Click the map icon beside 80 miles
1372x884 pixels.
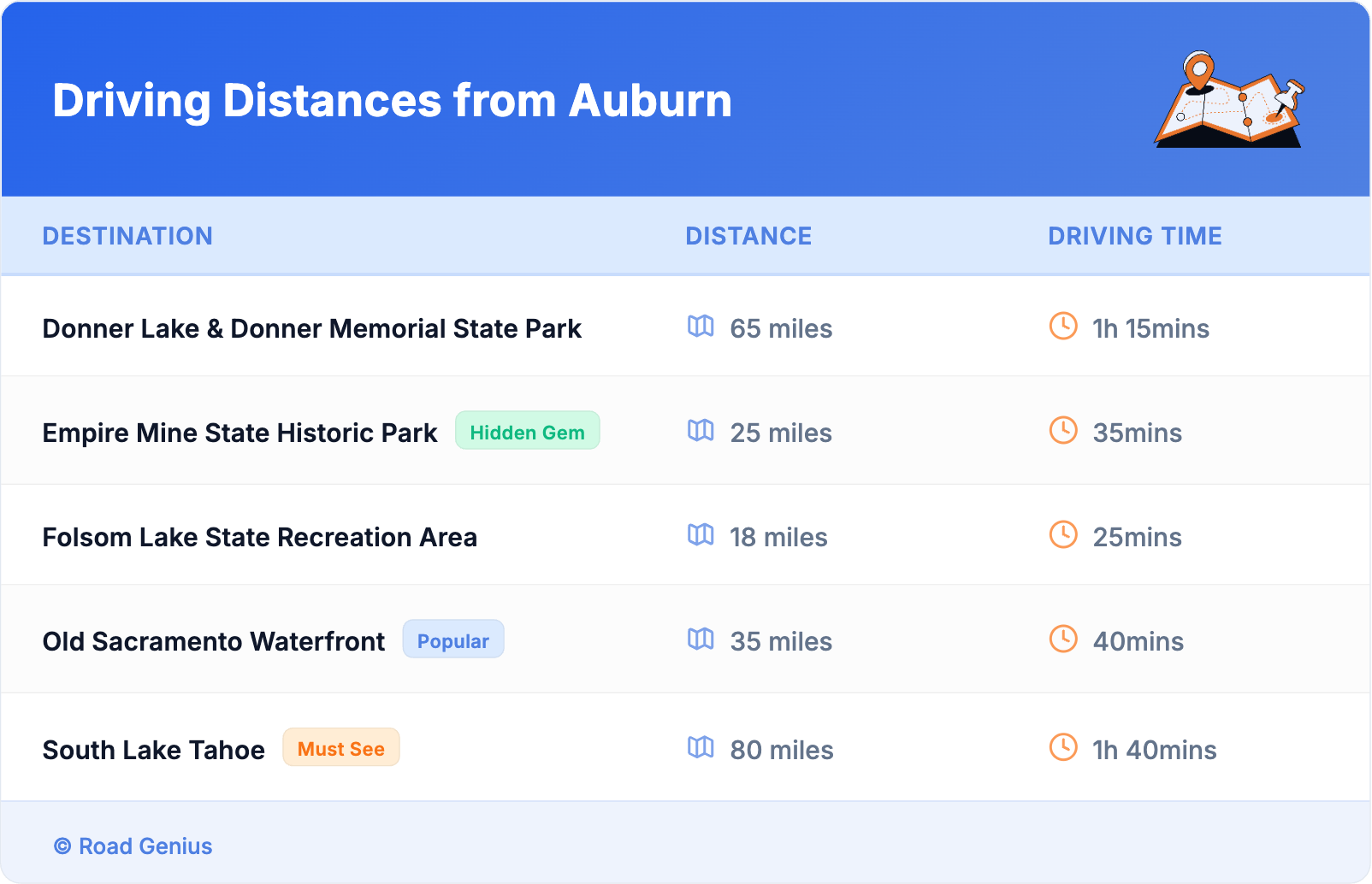tap(701, 748)
